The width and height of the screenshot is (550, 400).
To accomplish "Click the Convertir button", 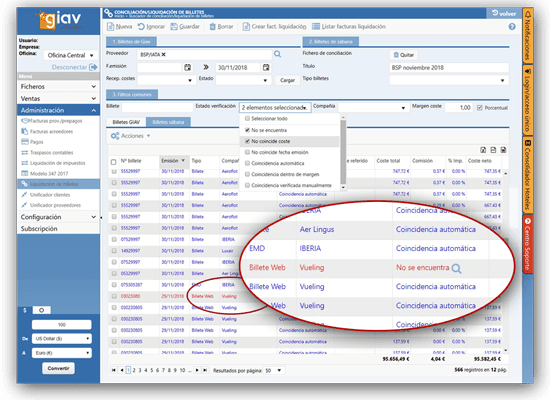I will [x=58, y=368].
